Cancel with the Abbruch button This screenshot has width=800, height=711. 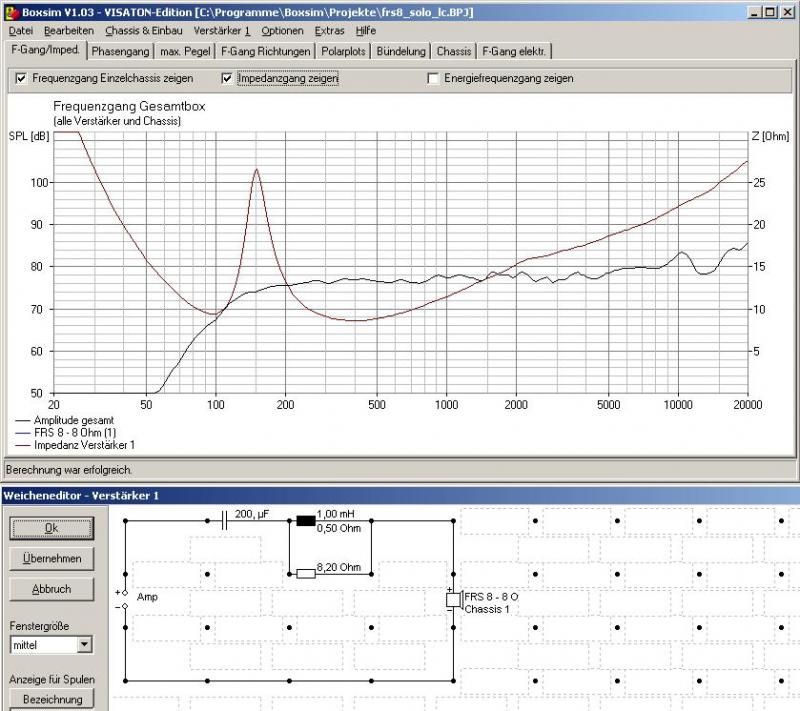[x=52, y=589]
